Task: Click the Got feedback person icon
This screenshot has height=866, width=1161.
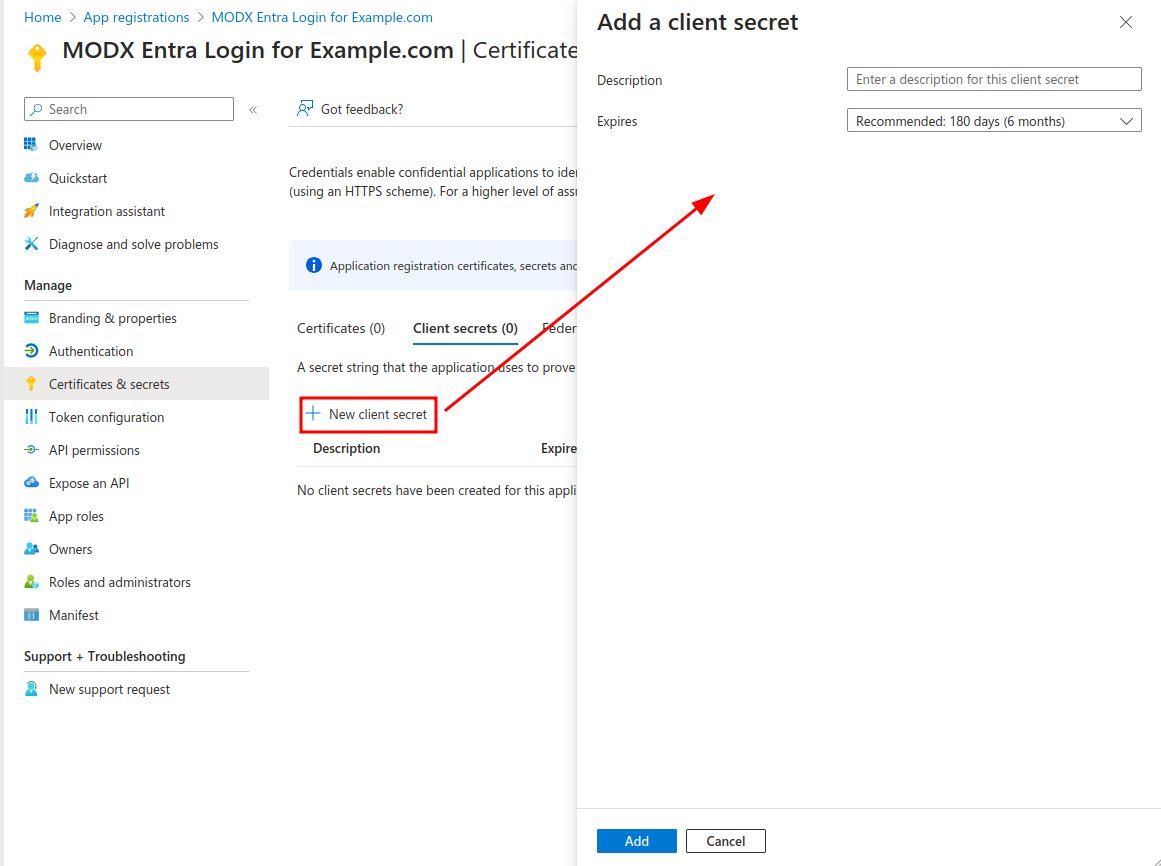Action: (304, 109)
